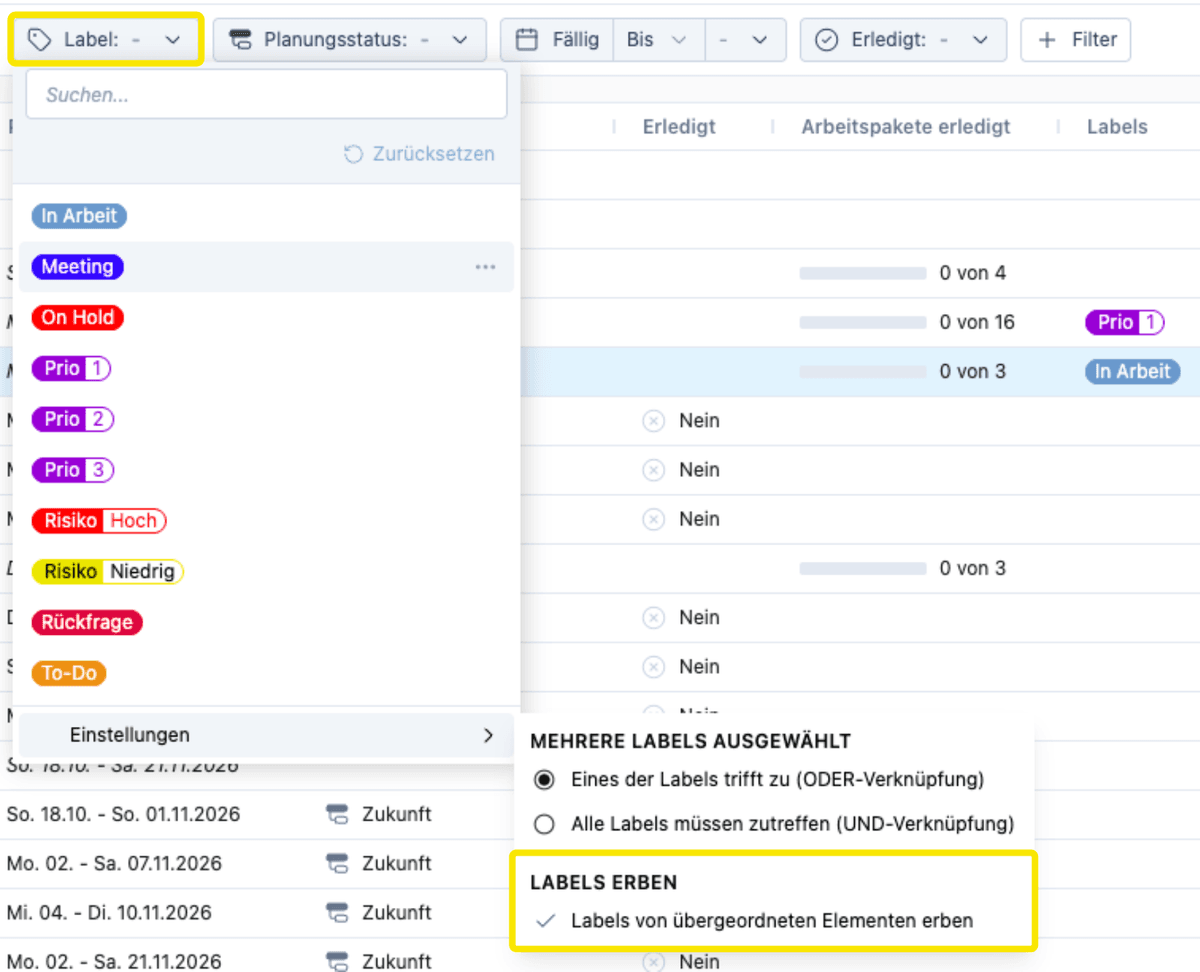Click Zukunft icon in Mi. 04. - Di. 10.11.2026 row
The image size is (1200, 972).
pos(337,912)
